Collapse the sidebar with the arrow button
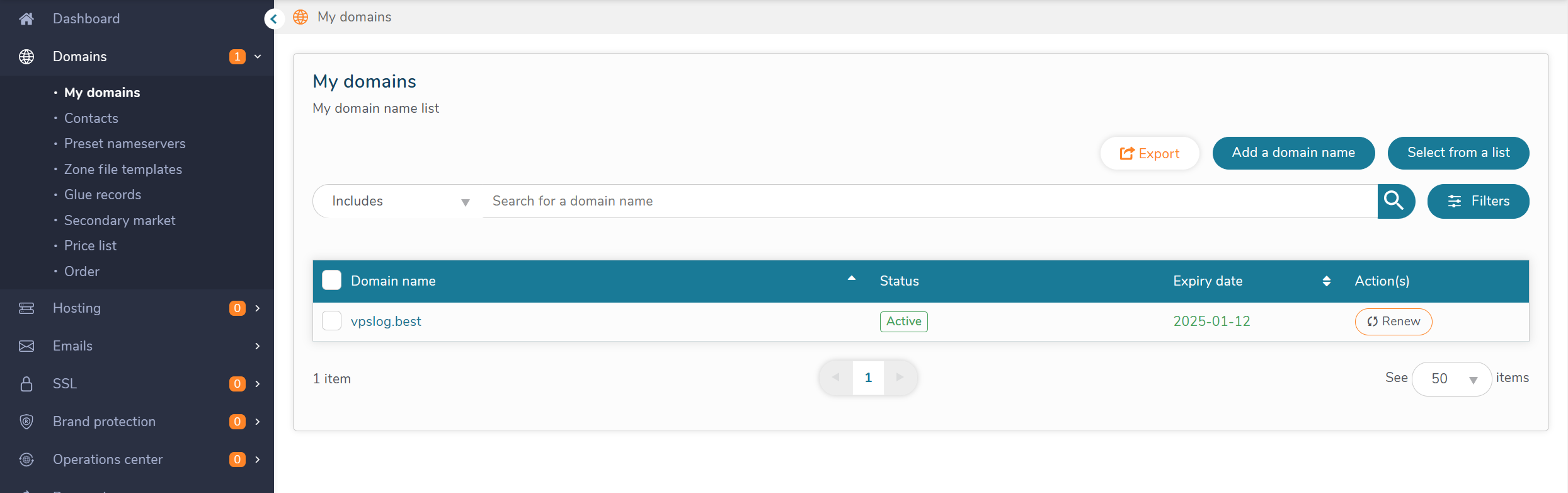 pos(274,19)
